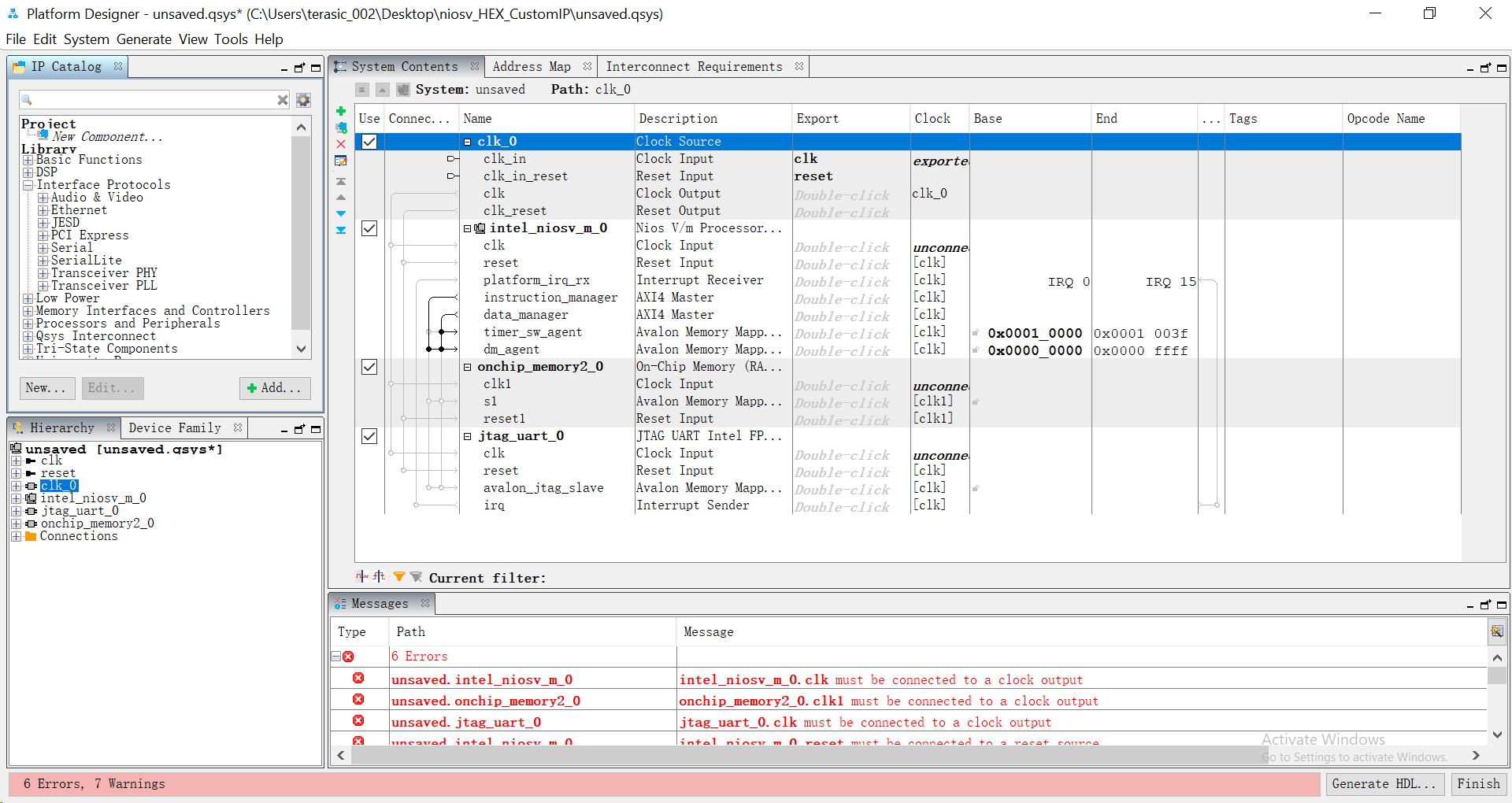Viewport: 1512px width, 803px height.
Task: Minimize the Hierarchy panel
Action: point(284,430)
